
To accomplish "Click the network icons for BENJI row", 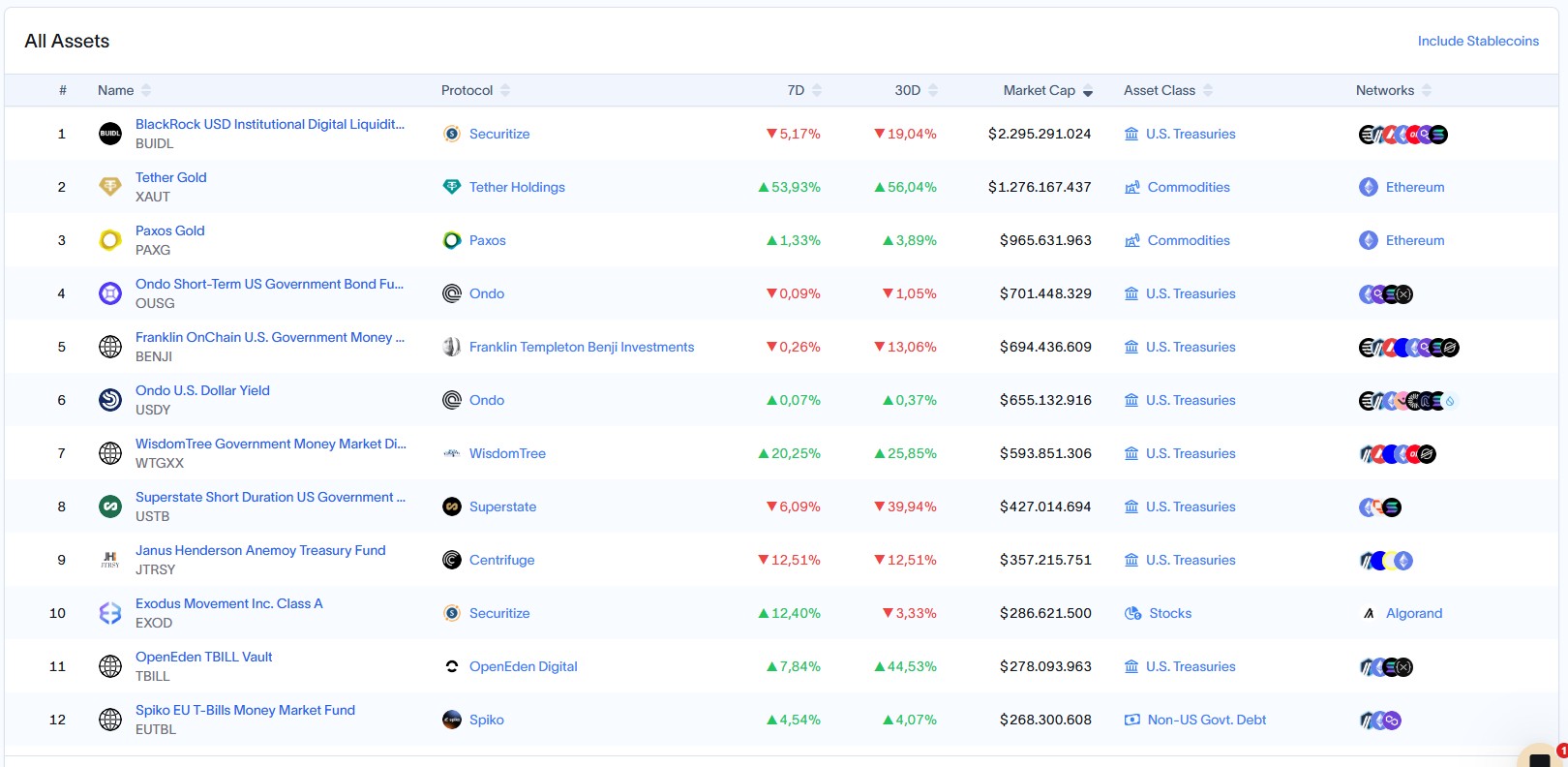I will pyautogui.click(x=1409, y=347).
